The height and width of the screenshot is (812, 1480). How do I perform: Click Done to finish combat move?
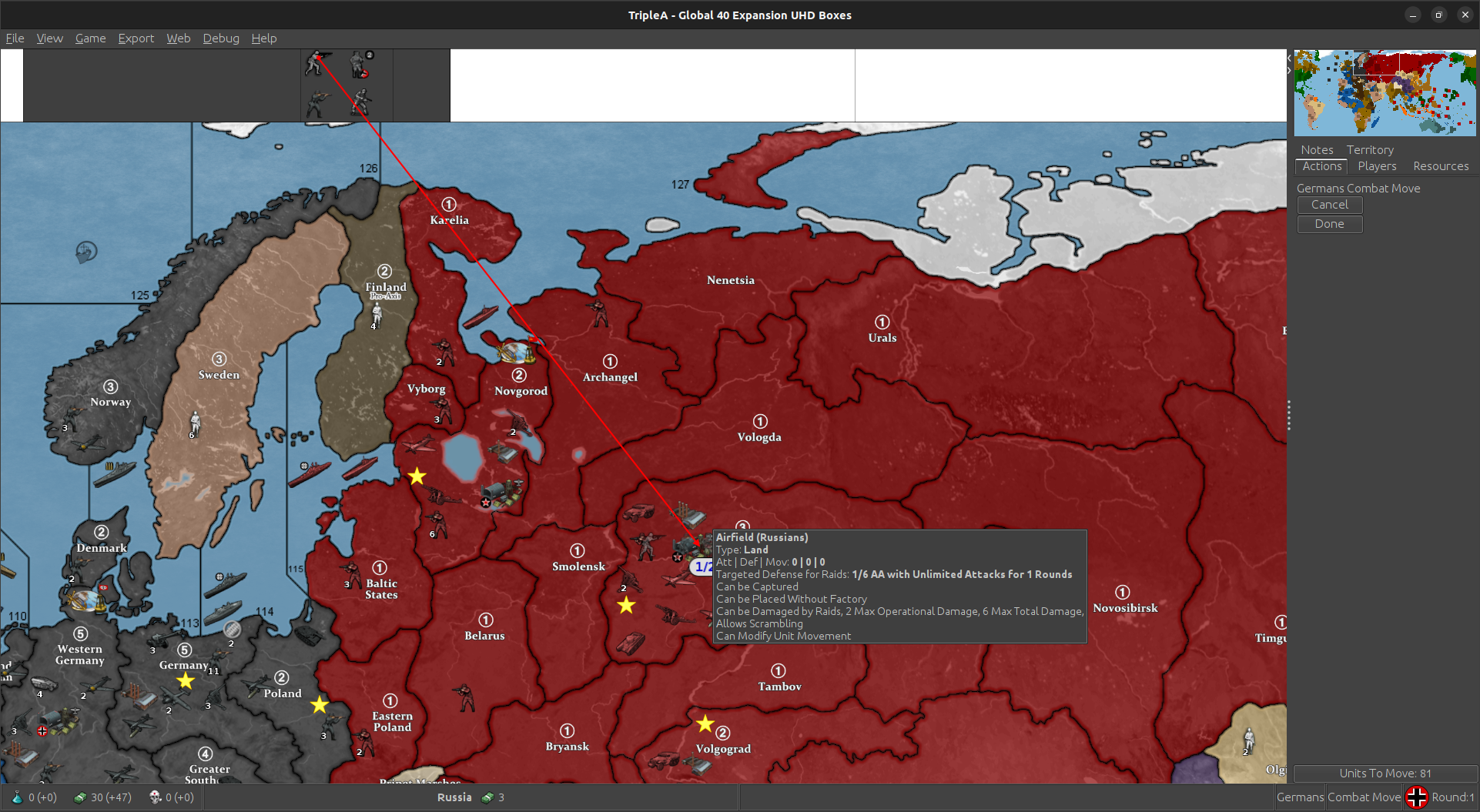click(x=1330, y=224)
